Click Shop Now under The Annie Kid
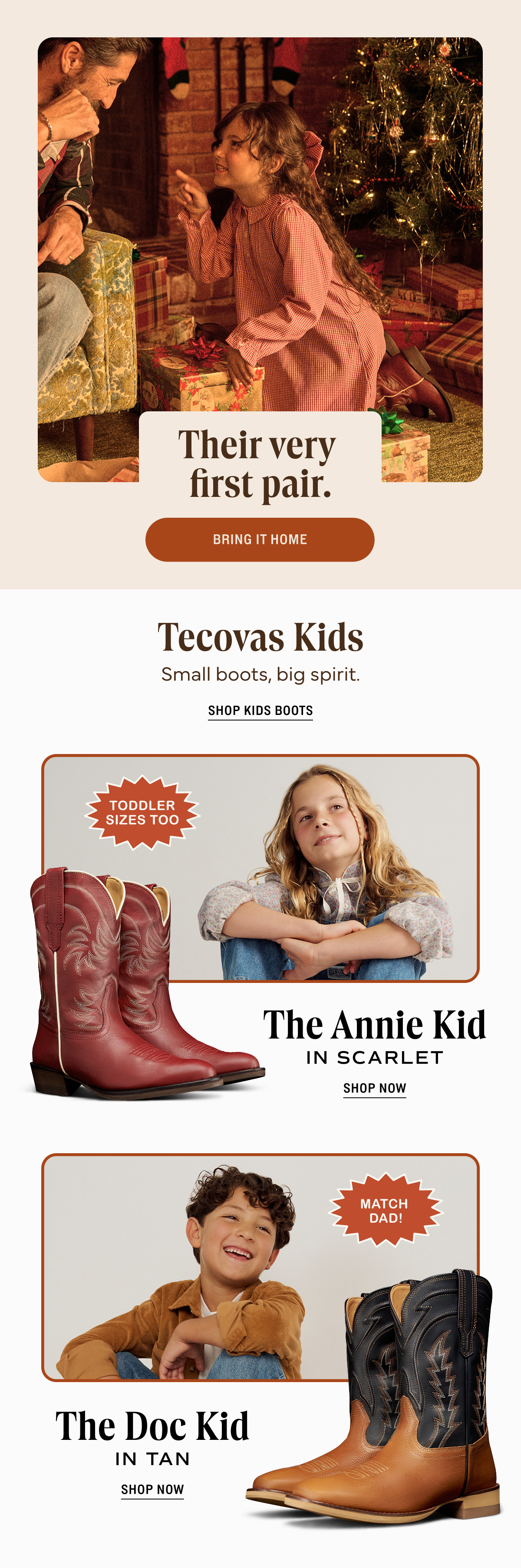This screenshot has width=521, height=1568. [x=374, y=1088]
